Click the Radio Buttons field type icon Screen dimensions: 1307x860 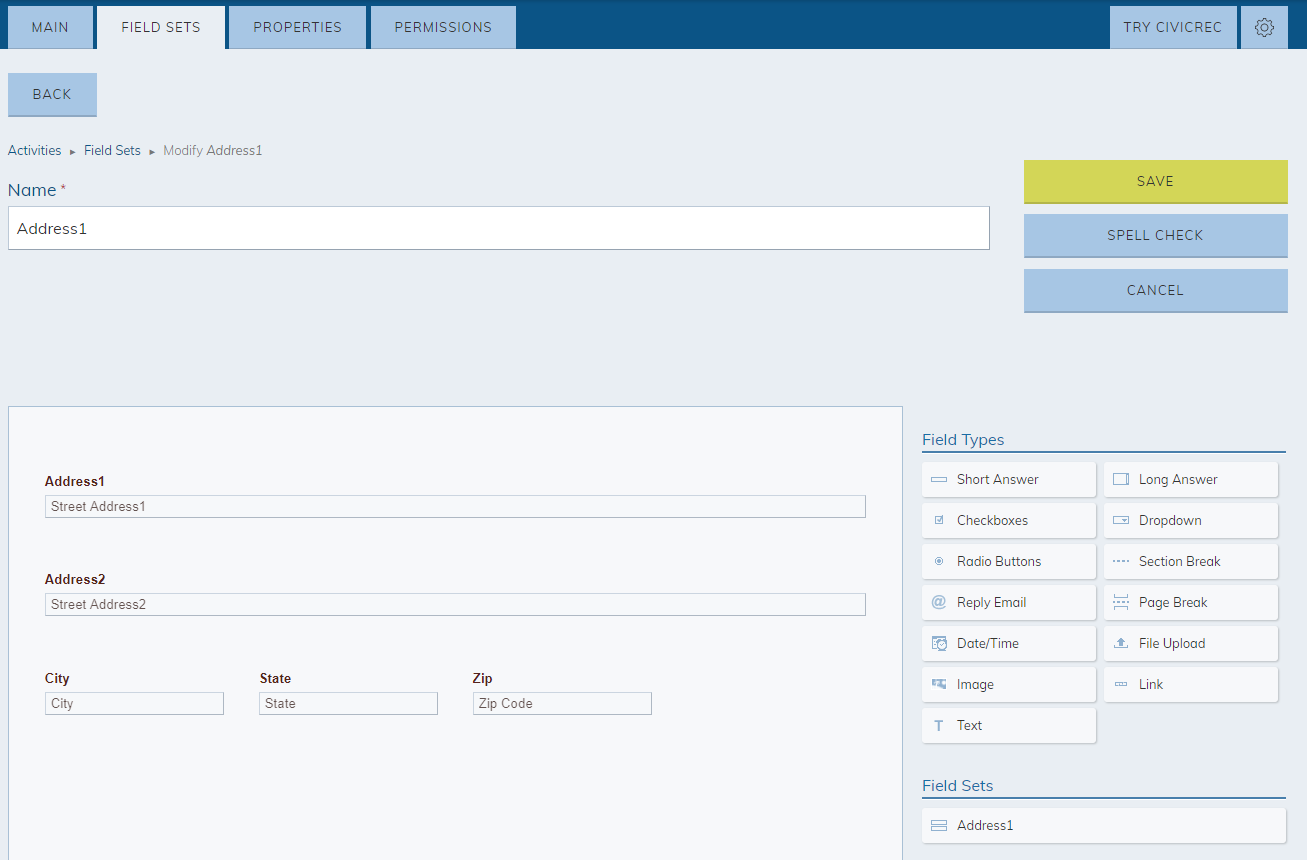click(939, 562)
